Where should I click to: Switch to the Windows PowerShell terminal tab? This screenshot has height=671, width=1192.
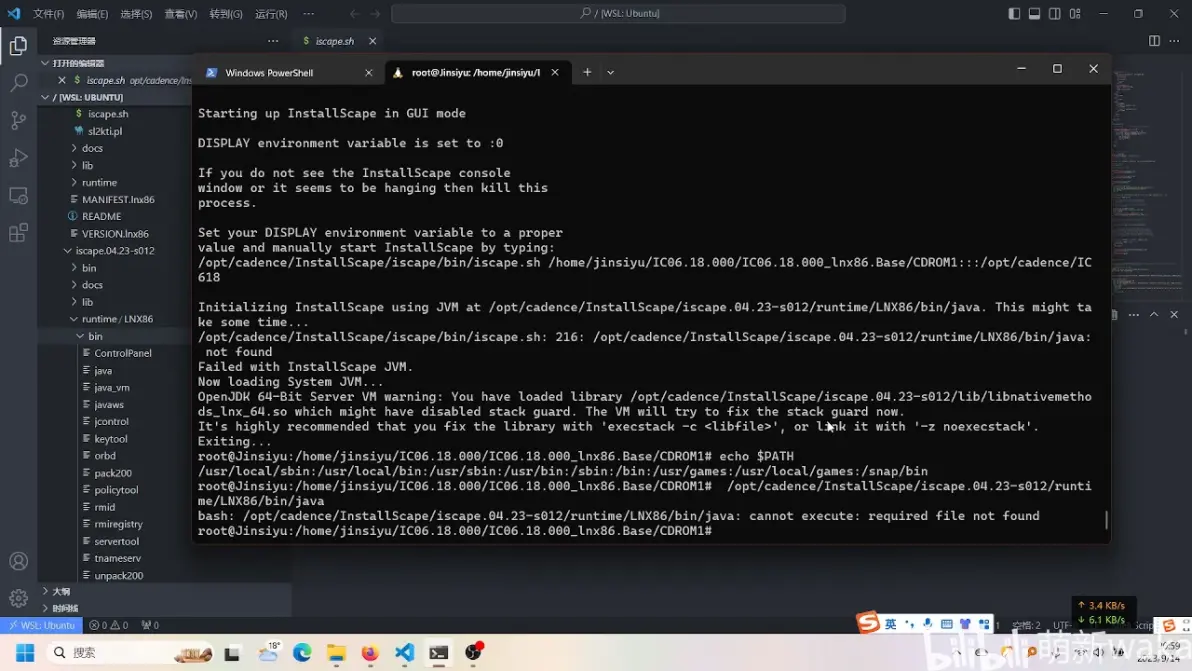pos(289,73)
